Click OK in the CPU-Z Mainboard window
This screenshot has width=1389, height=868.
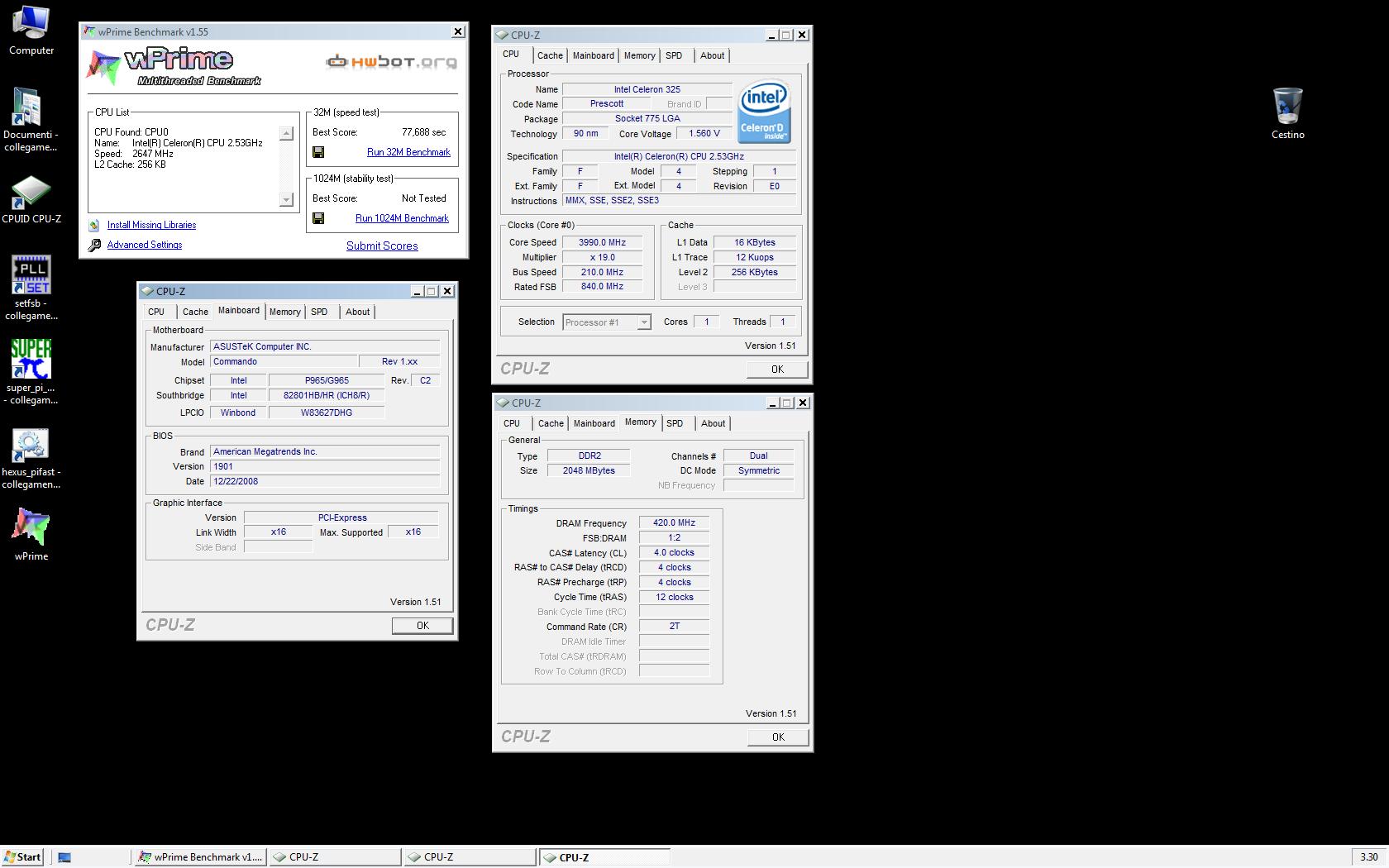pyautogui.click(x=422, y=626)
